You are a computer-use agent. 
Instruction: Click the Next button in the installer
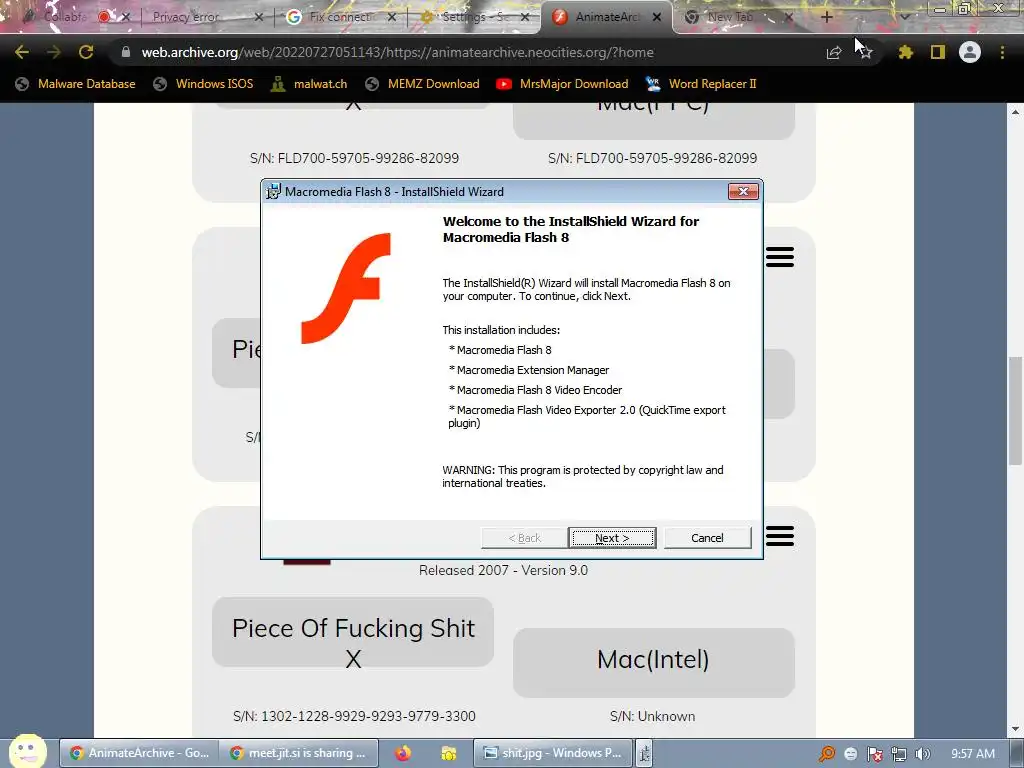612,537
